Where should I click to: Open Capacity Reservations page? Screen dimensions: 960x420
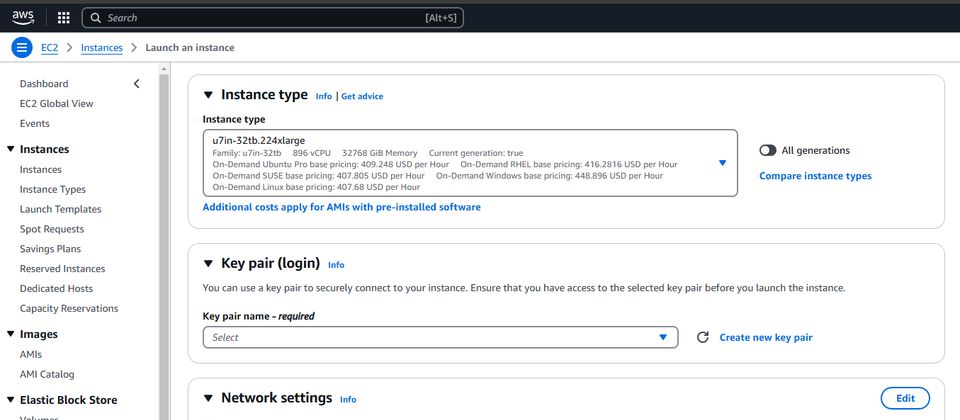(69, 308)
